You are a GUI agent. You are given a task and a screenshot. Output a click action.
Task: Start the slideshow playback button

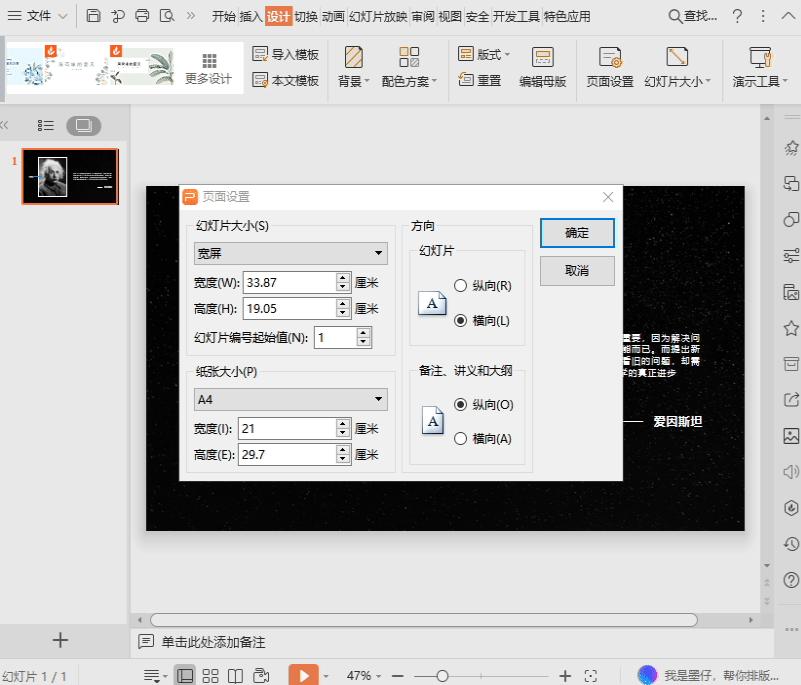coord(304,675)
